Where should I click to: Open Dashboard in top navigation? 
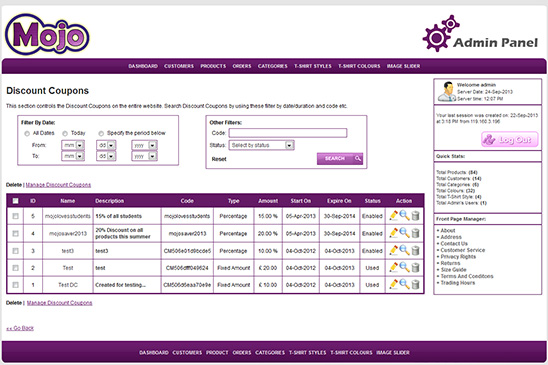(143, 66)
